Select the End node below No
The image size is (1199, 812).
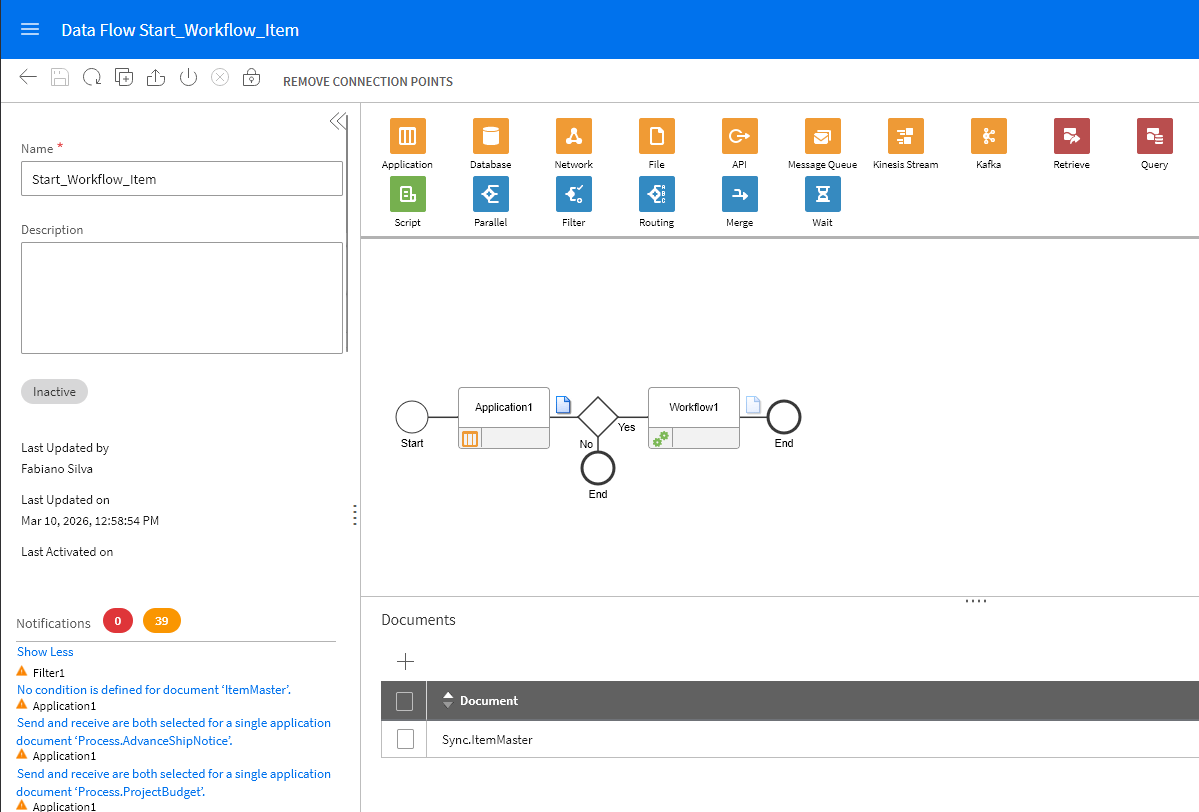coord(598,468)
